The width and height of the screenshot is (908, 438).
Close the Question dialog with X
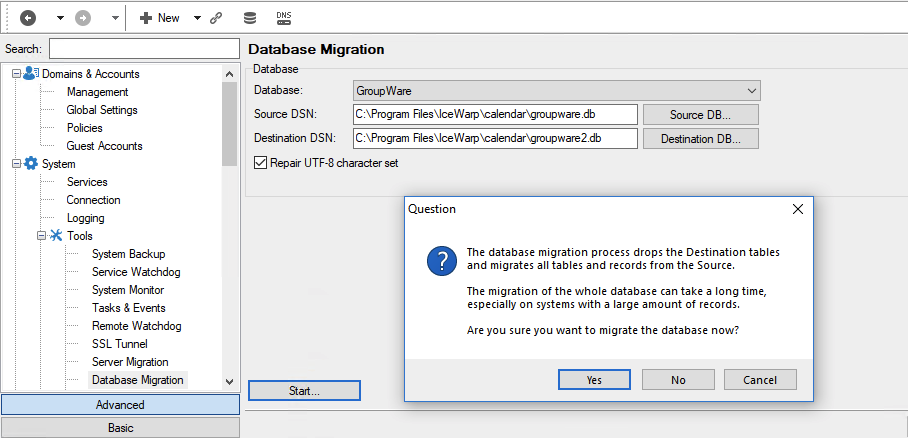click(797, 209)
